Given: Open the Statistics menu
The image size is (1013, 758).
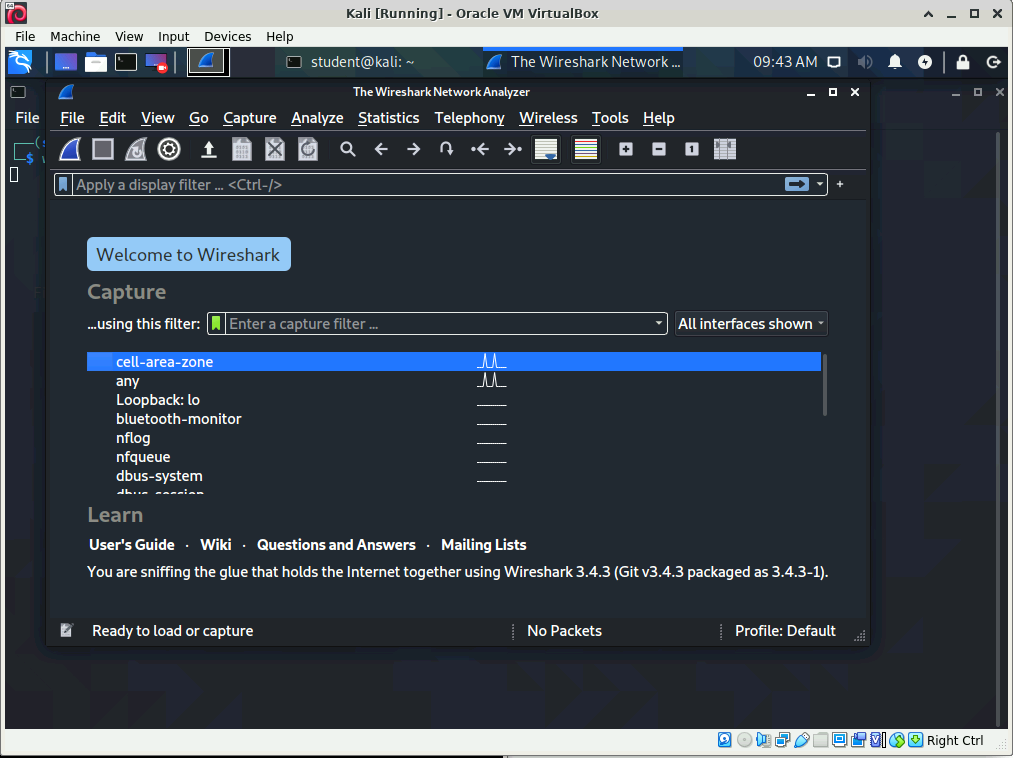Looking at the screenshot, I should [388, 118].
